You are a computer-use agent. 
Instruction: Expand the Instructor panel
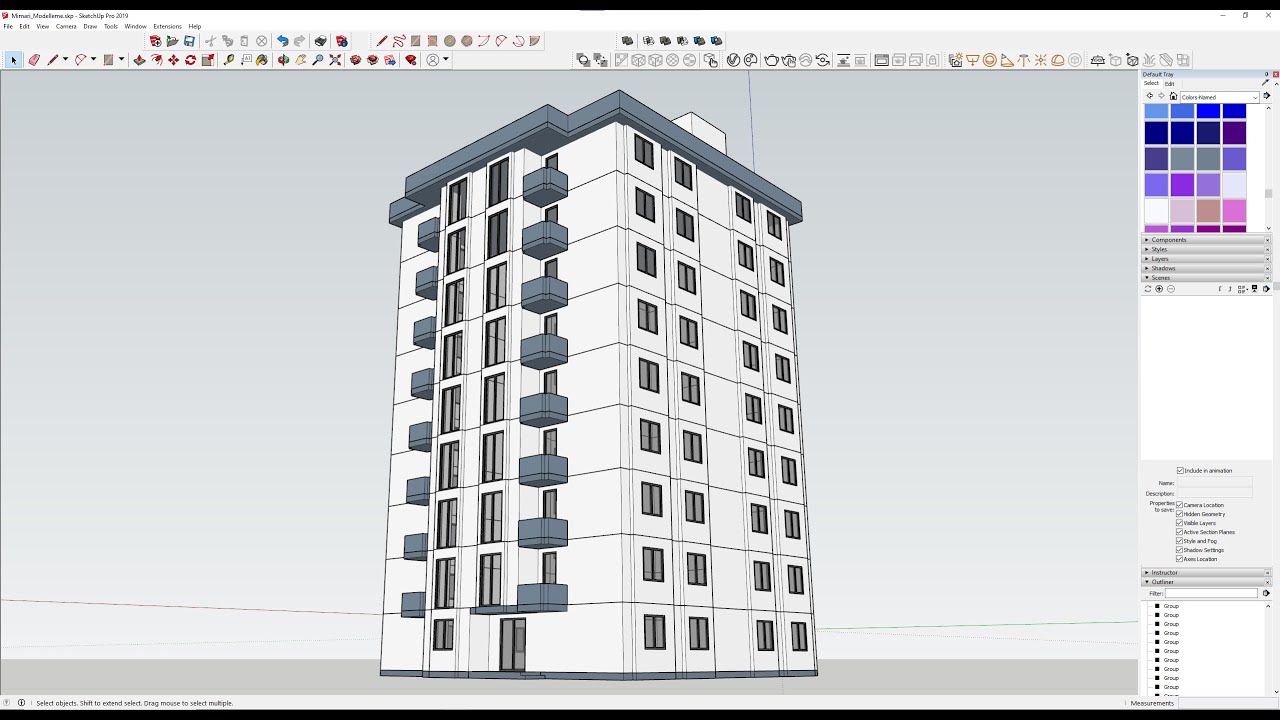(1206, 573)
